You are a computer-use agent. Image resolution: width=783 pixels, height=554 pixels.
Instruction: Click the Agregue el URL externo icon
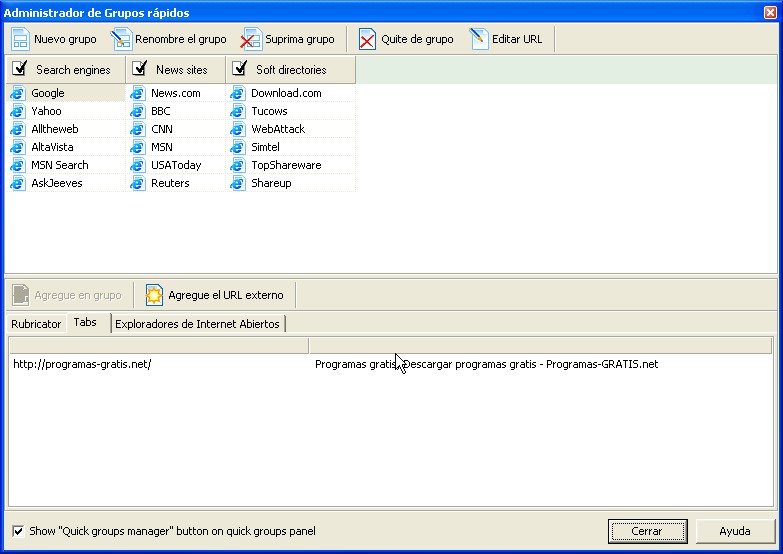154,295
